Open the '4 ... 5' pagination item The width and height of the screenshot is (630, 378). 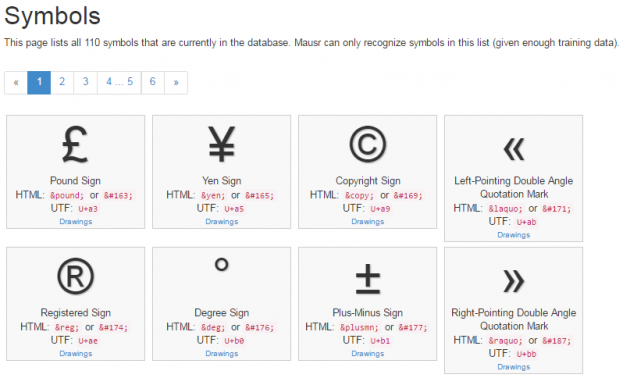pos(119,82)
